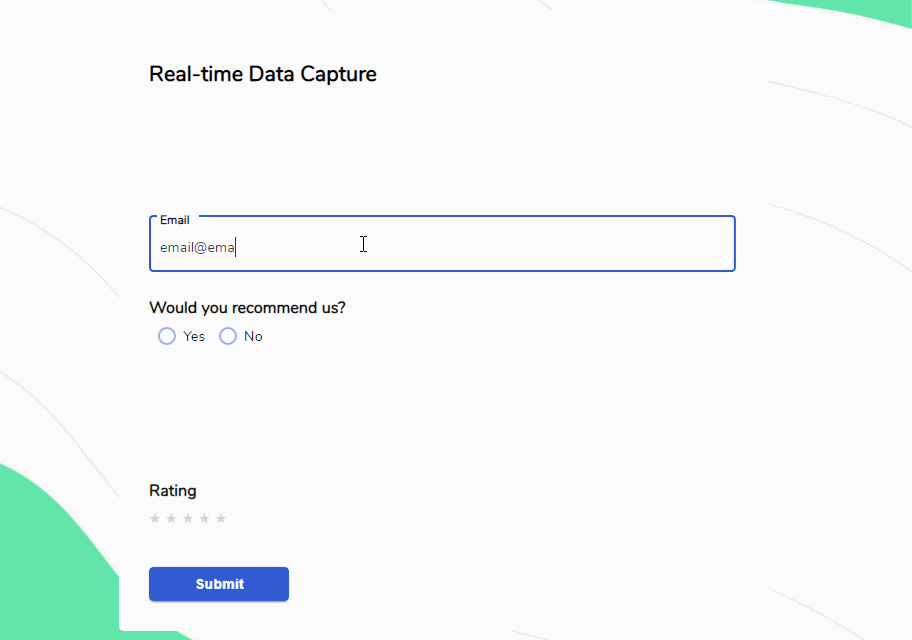This screenshot has height=640, width=912.
Task: Click the "Would you recommend us?" question
Action: 247,308
